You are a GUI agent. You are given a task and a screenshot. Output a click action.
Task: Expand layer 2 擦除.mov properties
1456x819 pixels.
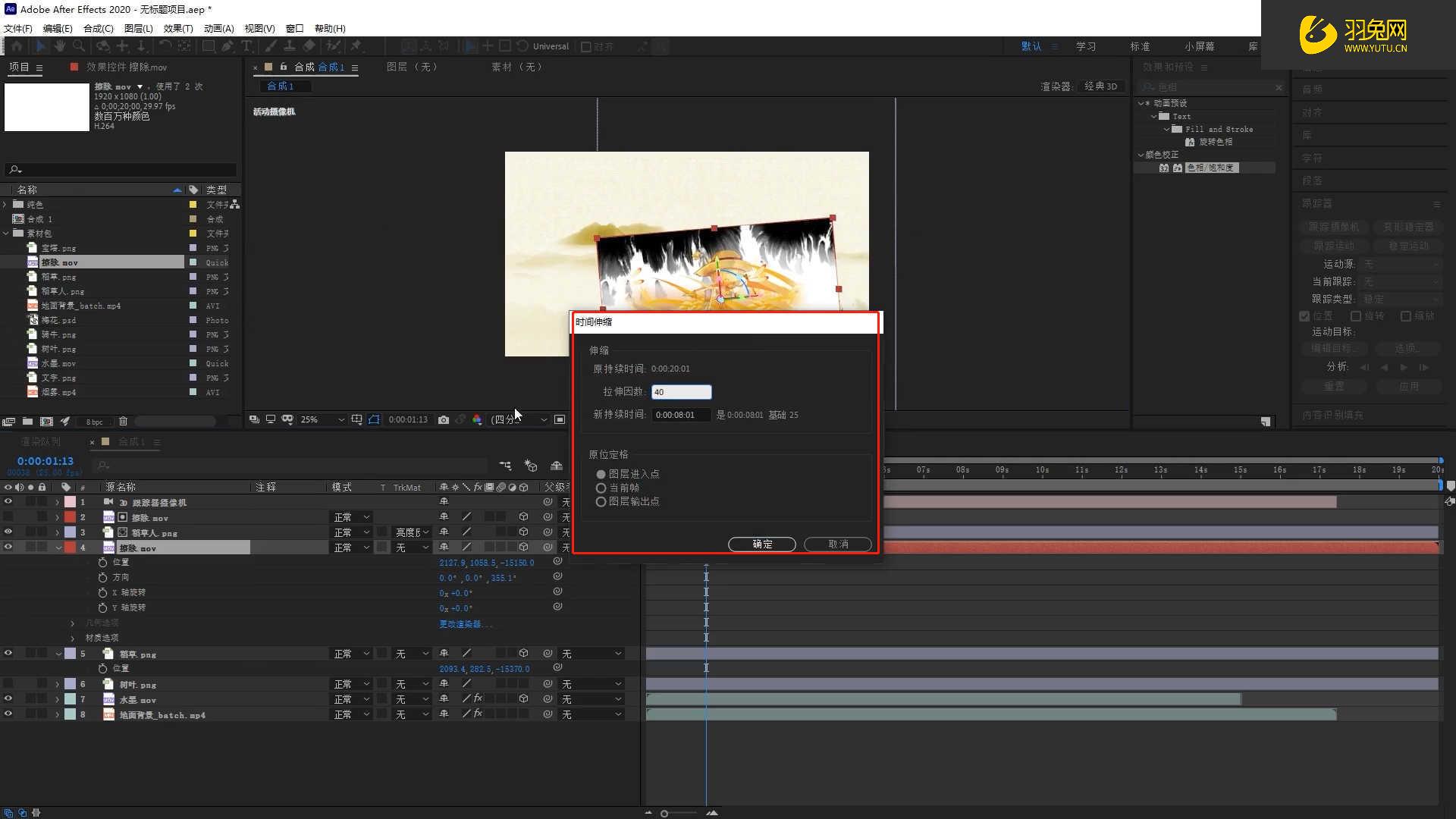(57, 517)
